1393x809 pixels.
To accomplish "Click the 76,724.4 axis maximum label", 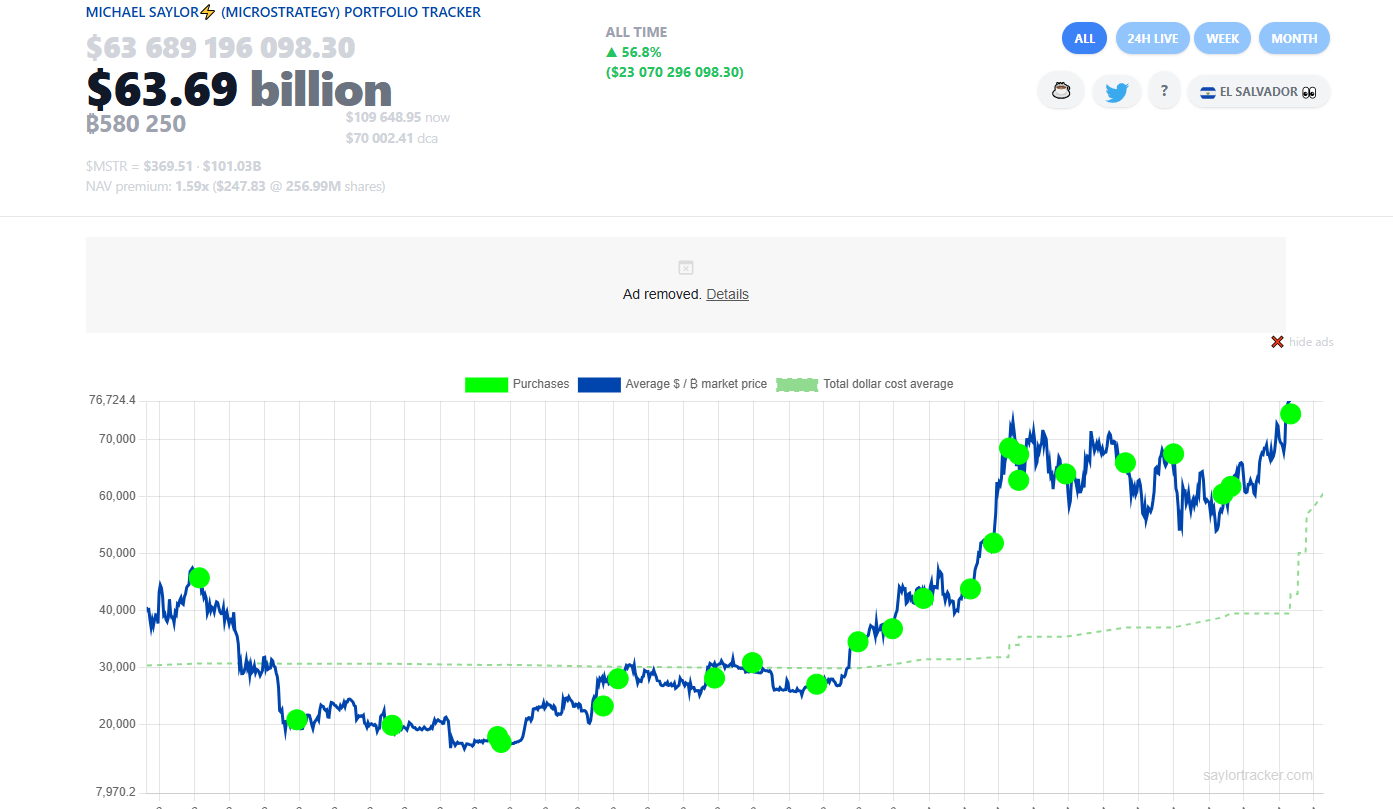I will pos(112,400).
